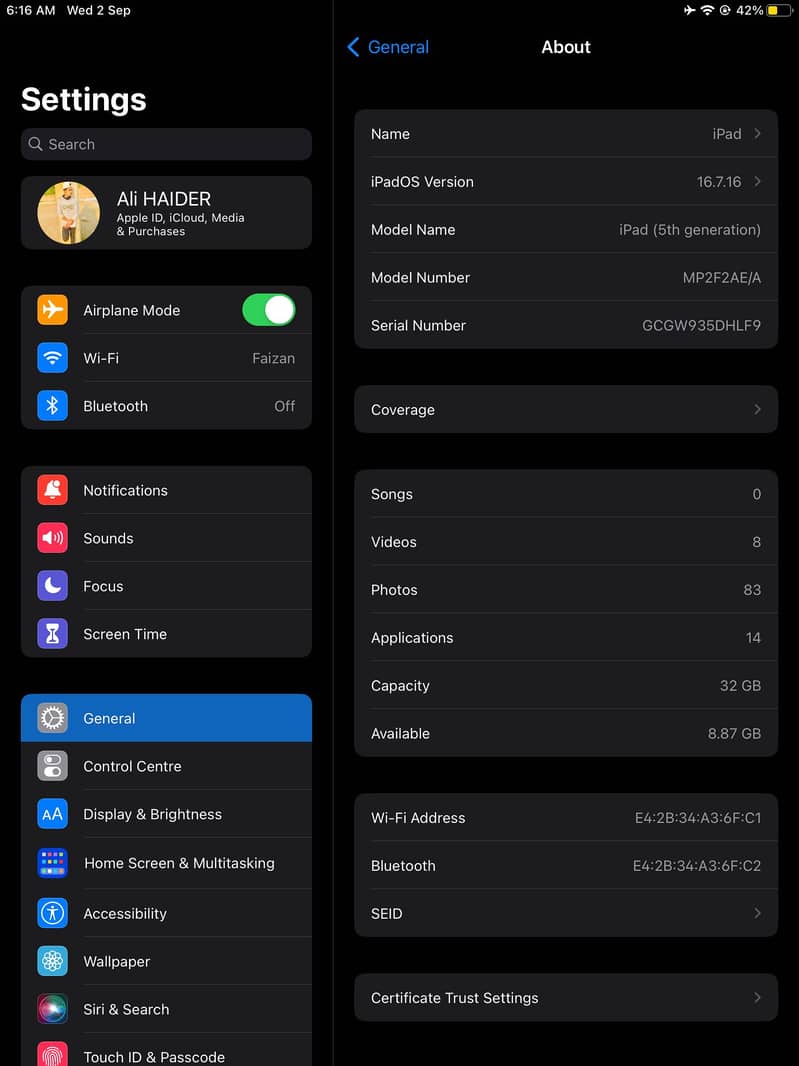Tap the airplane status bar icon
Image resolution: width=799 pixels, height=1066 pixels.
[690, 10]
